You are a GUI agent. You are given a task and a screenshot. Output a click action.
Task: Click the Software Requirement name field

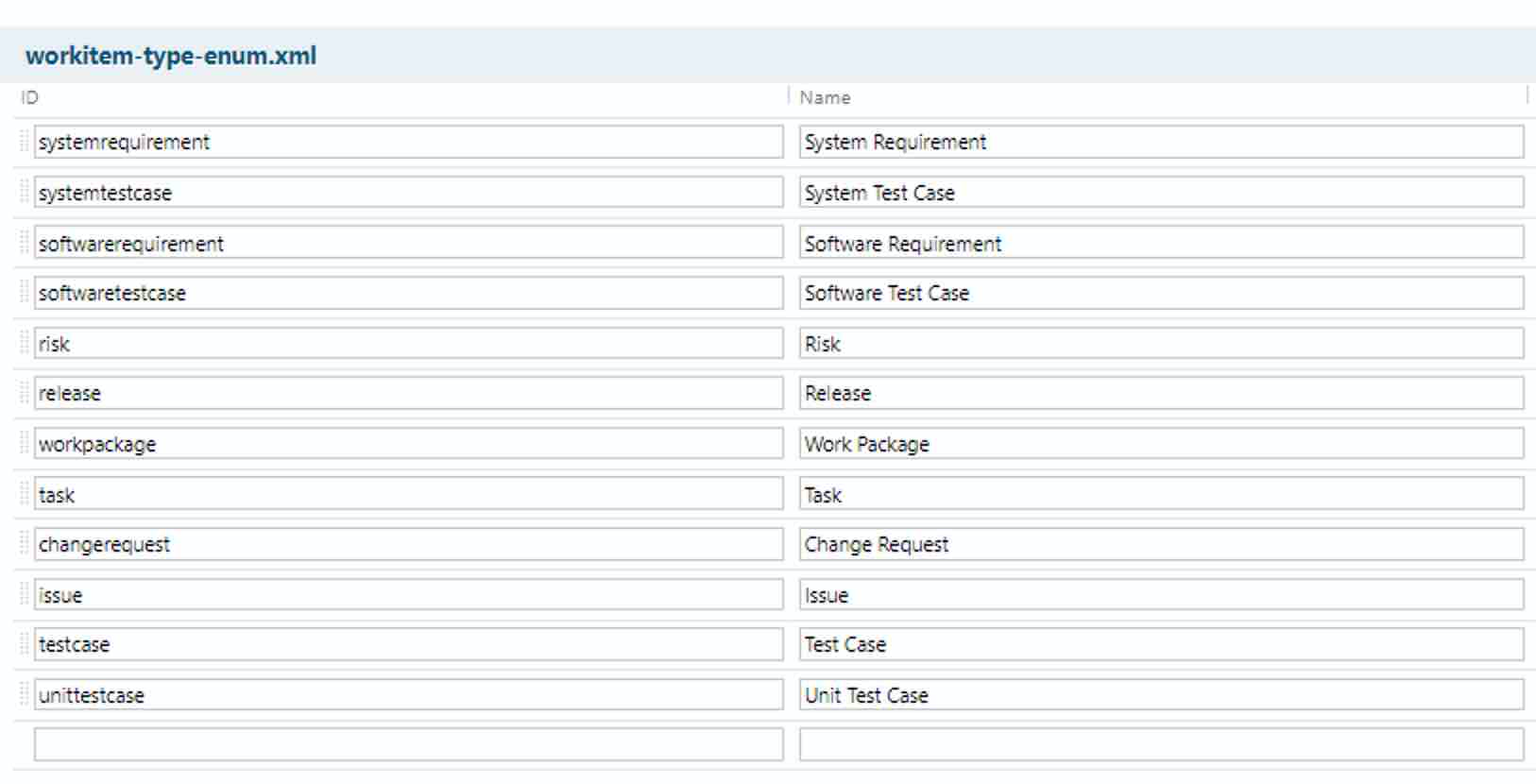point(1161,244)
